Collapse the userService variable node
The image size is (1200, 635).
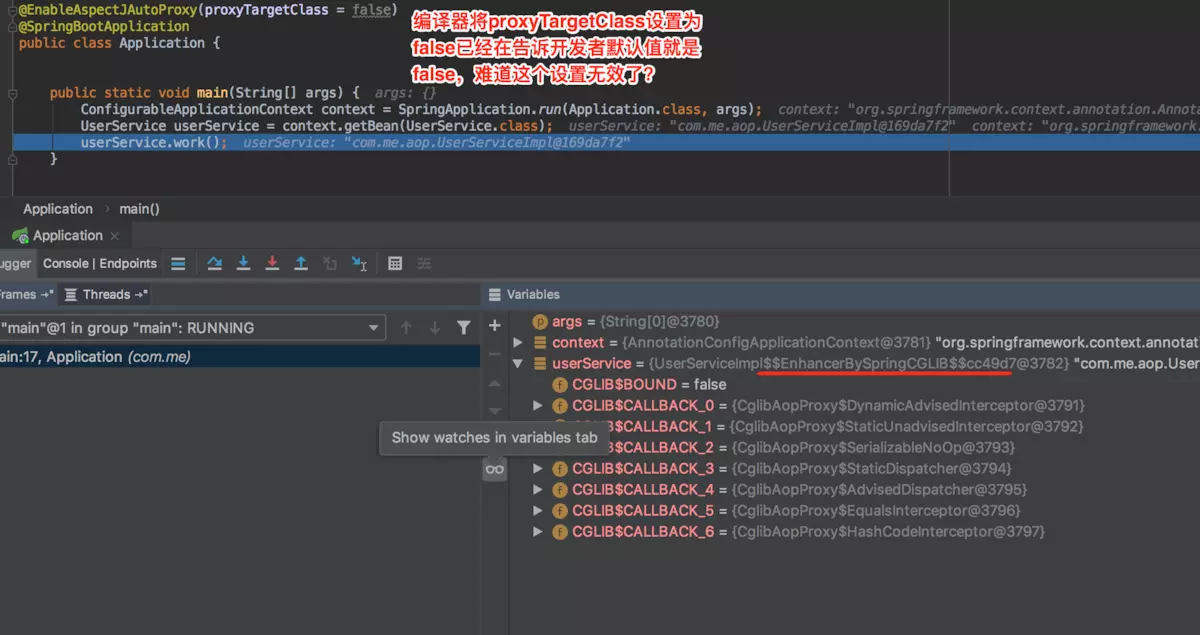pos(518,363)
